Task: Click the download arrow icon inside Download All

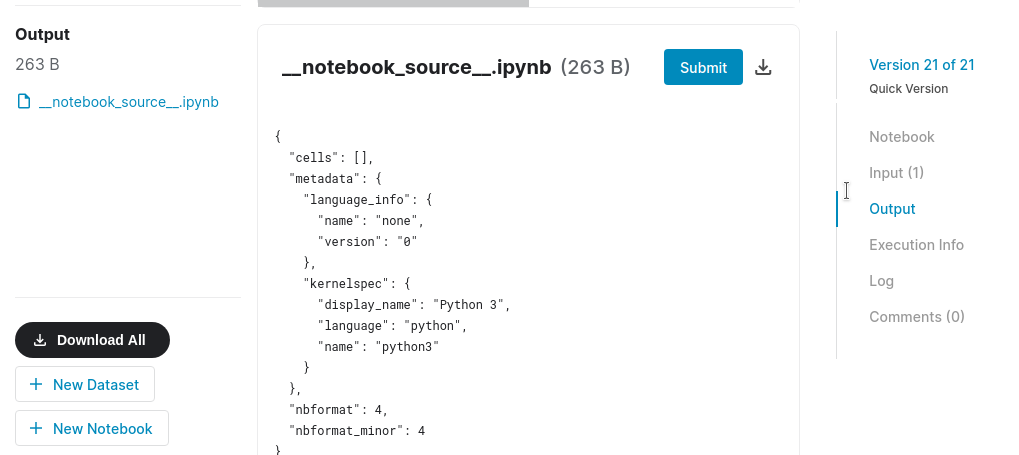Action: (40, 340)
